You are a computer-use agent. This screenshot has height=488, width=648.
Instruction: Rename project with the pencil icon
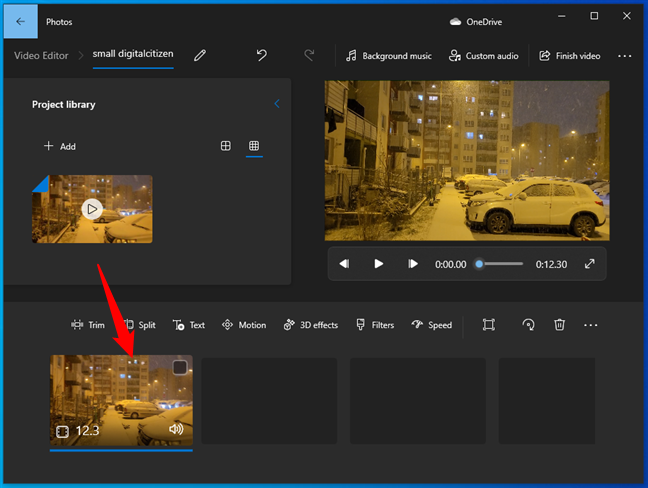pyautogui.click(x=200, y=55)
